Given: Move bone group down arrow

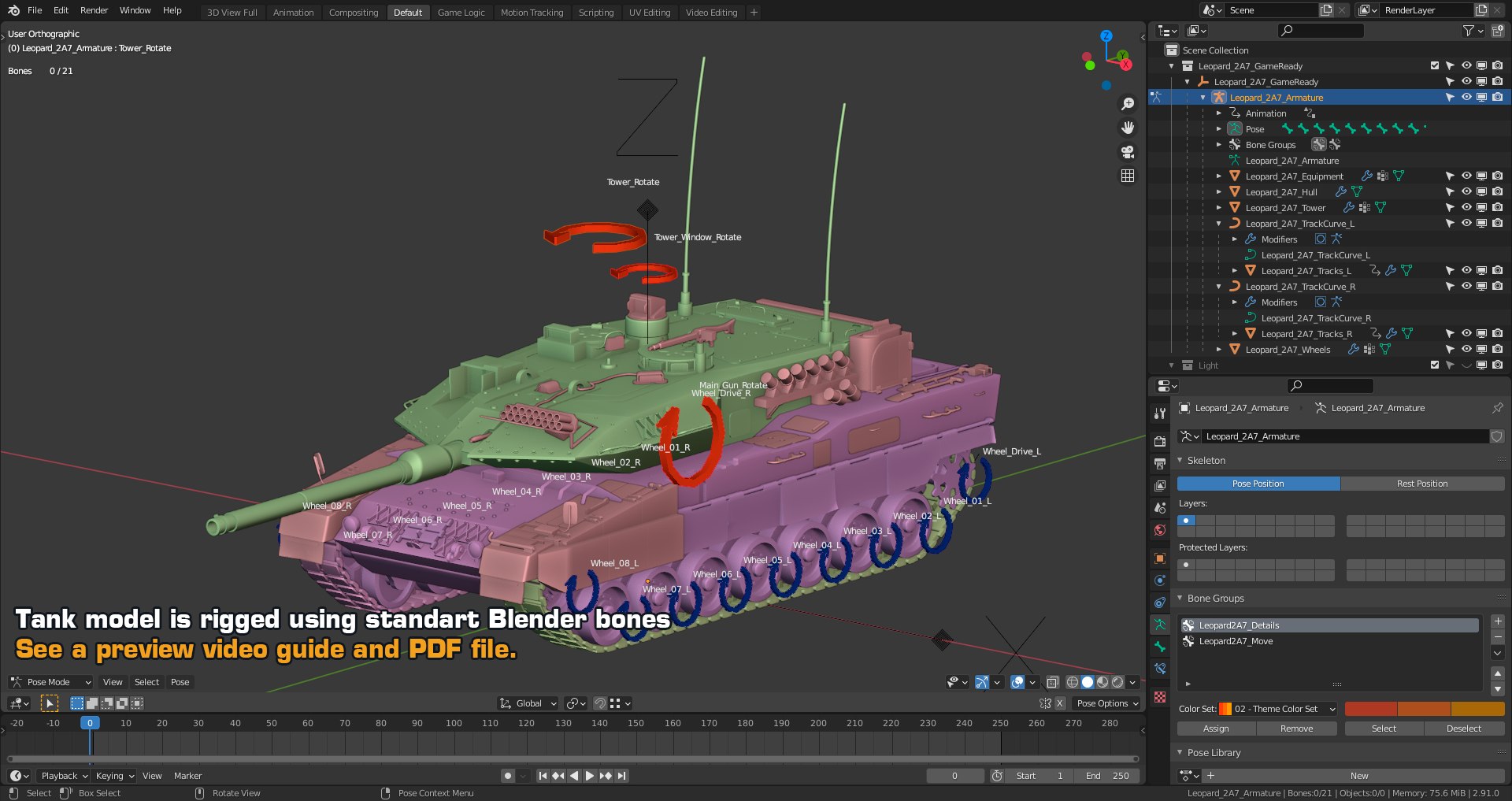Looking at the screenshot, I should [1498, 688].
